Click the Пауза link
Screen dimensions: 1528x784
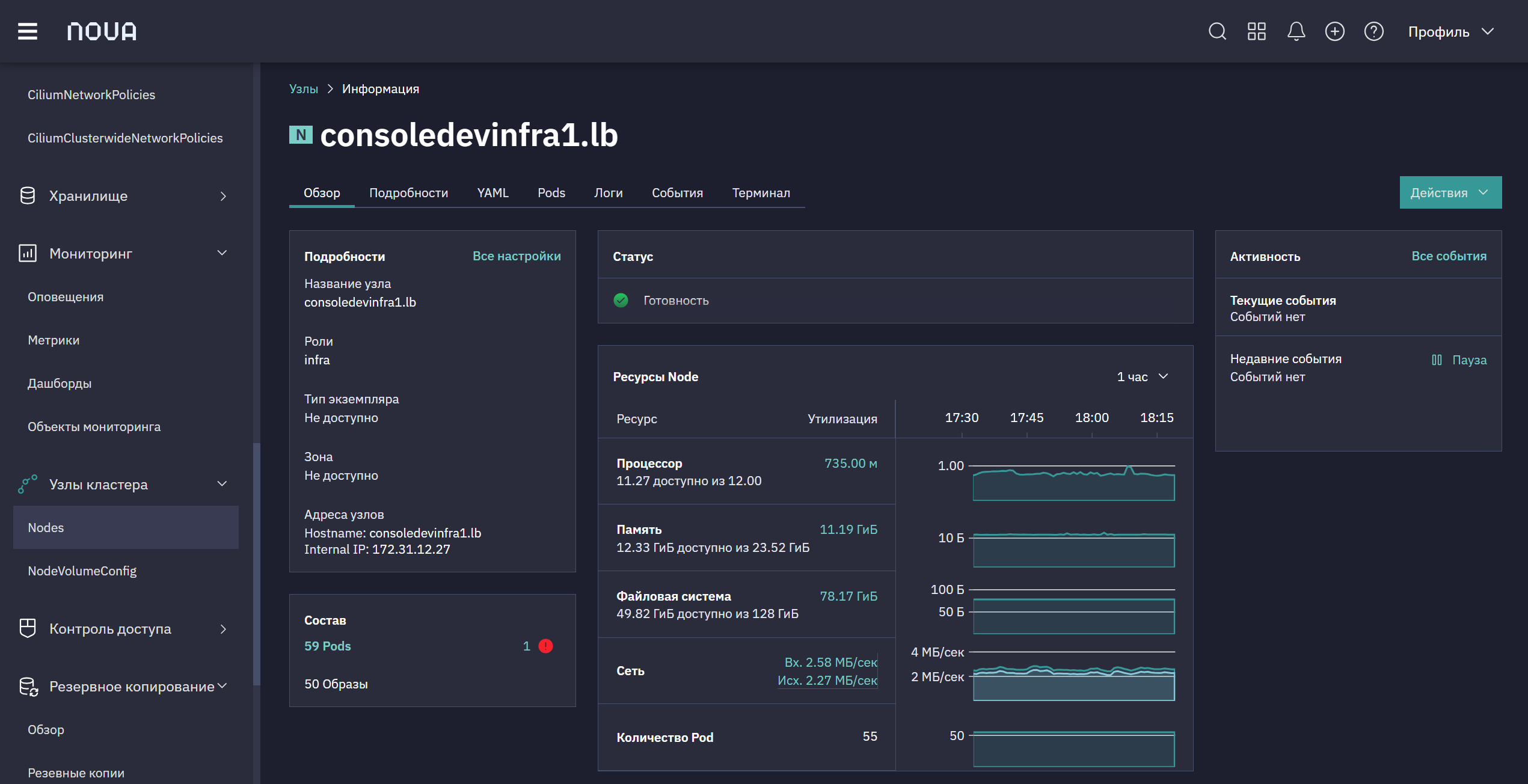click(x=1469, y=360)
